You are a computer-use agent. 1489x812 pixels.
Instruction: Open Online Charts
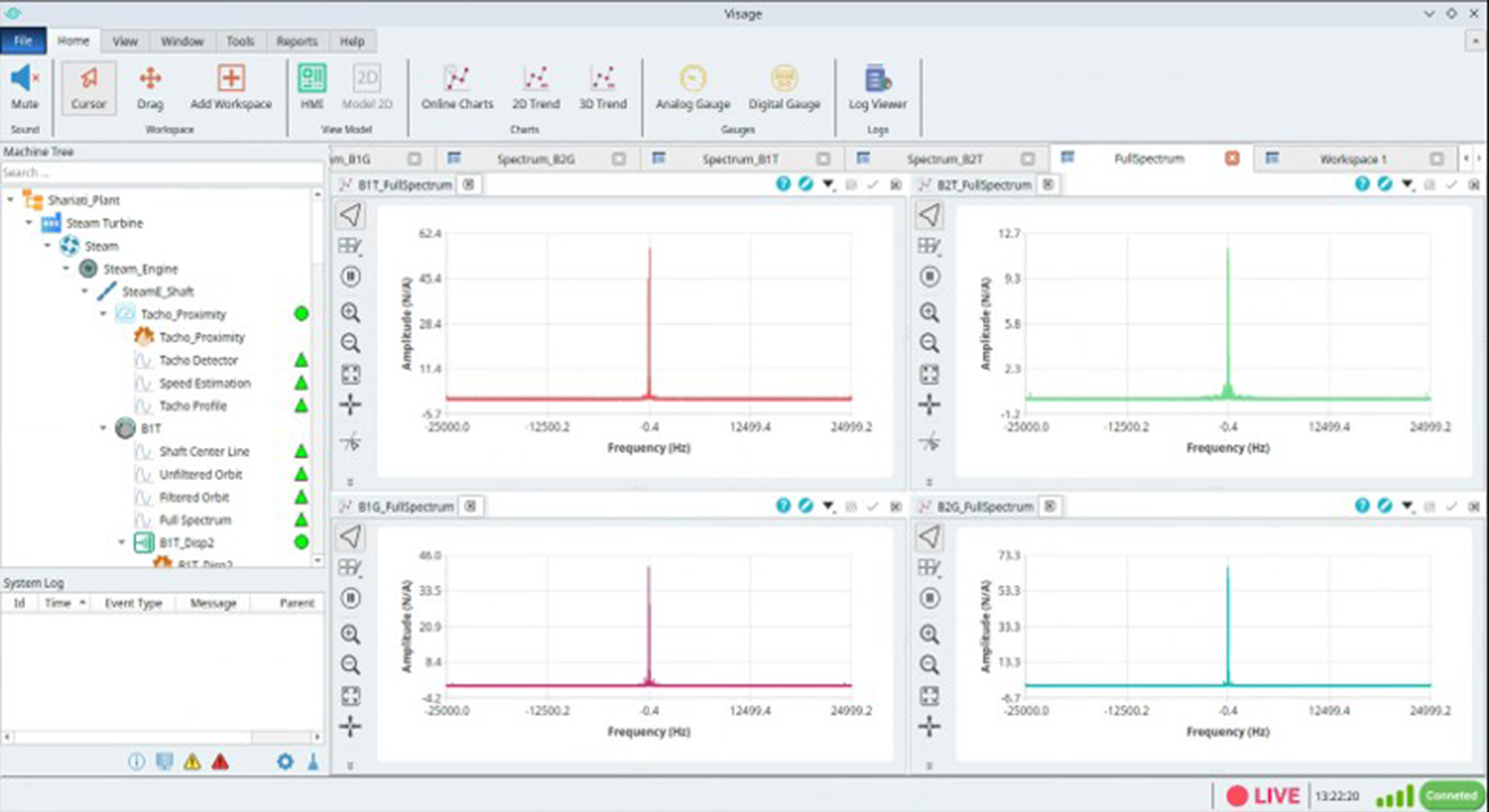tap(457, 87)
